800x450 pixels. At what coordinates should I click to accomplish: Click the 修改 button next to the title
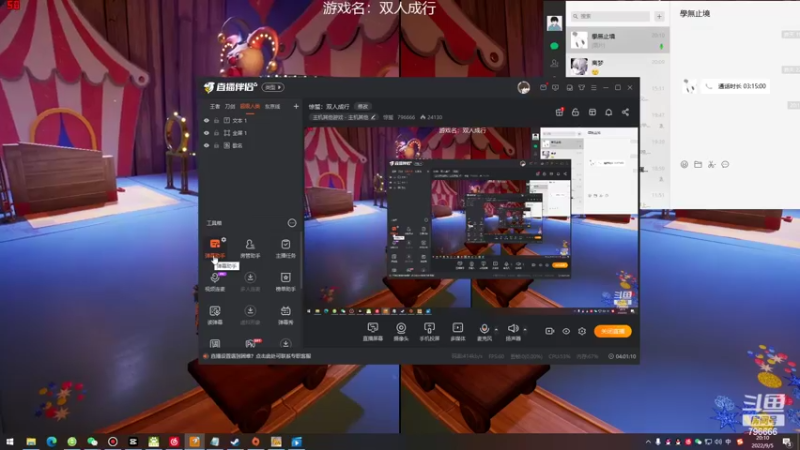pyautogui.click(x=363, y=107)
